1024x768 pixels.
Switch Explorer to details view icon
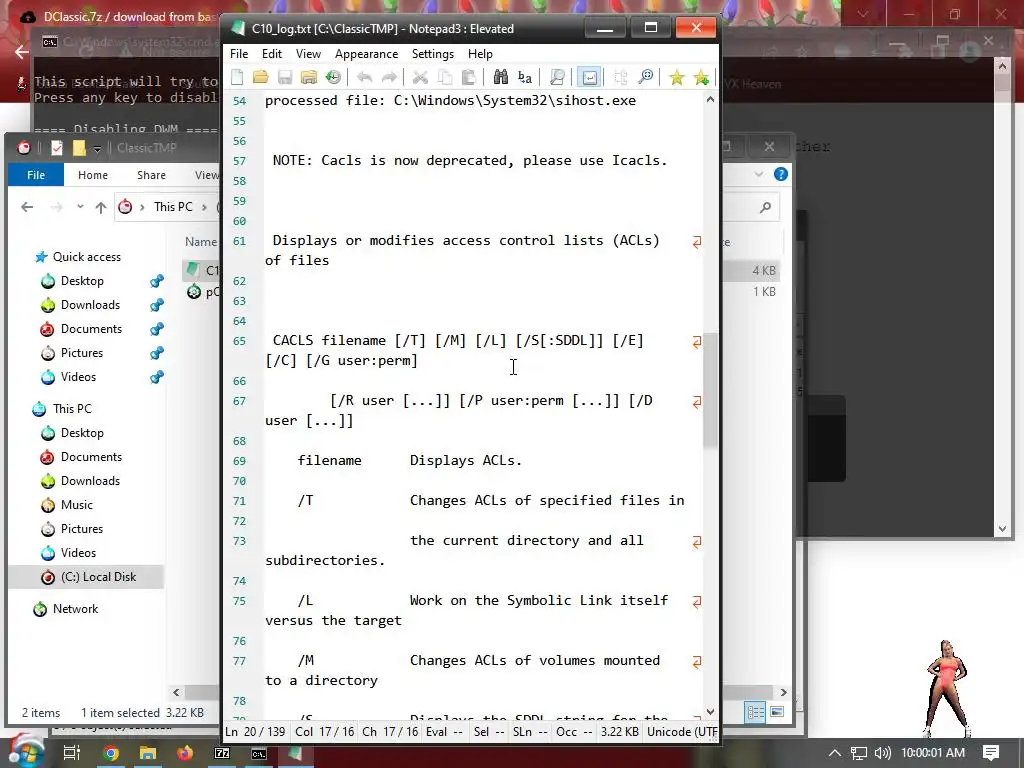click(x=756, y=712)
